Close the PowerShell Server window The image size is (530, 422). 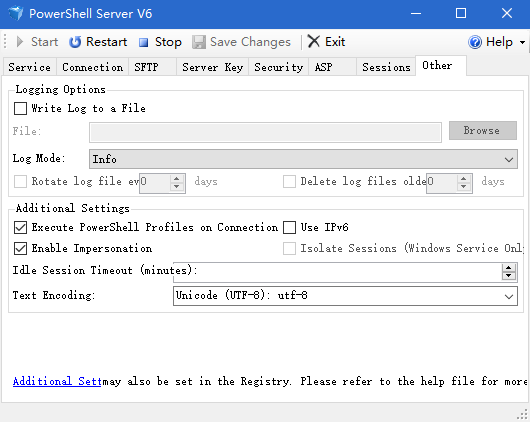pos(507,14)
